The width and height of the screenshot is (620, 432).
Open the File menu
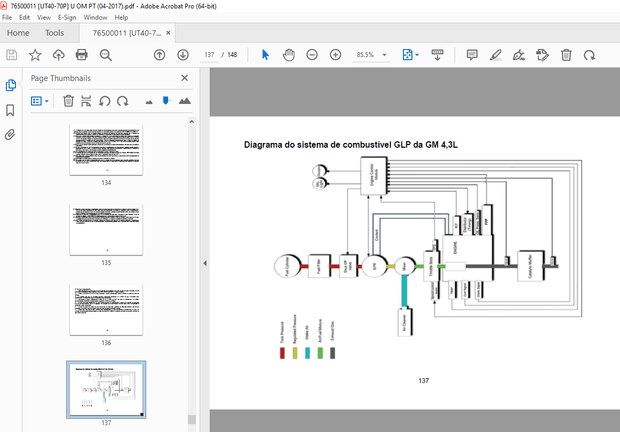(7, 17)
